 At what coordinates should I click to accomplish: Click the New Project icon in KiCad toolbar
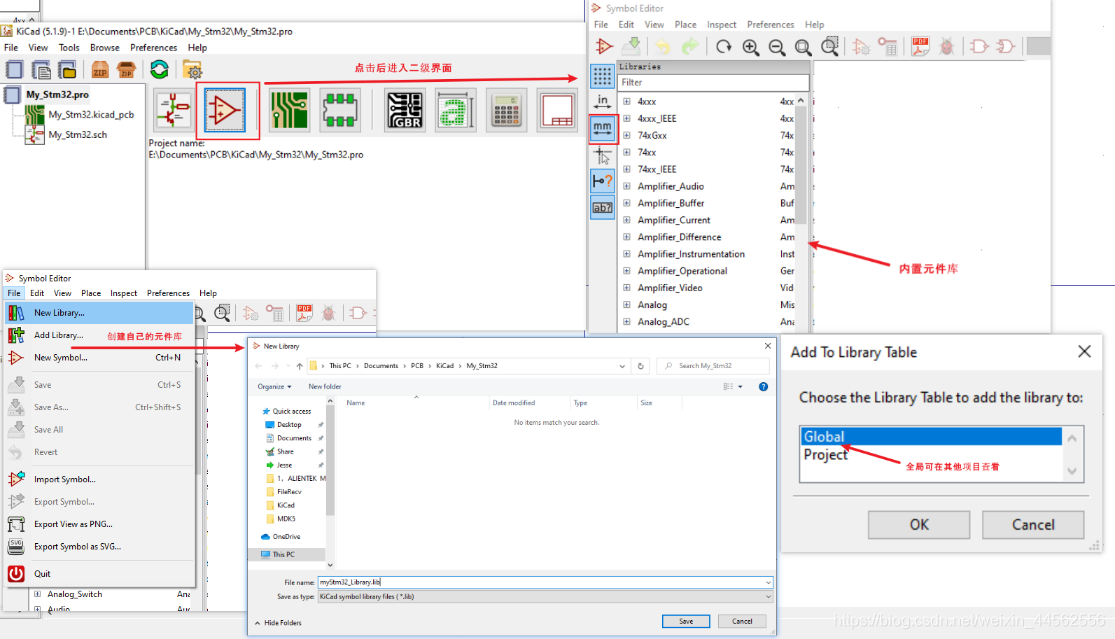click(14, 70)
